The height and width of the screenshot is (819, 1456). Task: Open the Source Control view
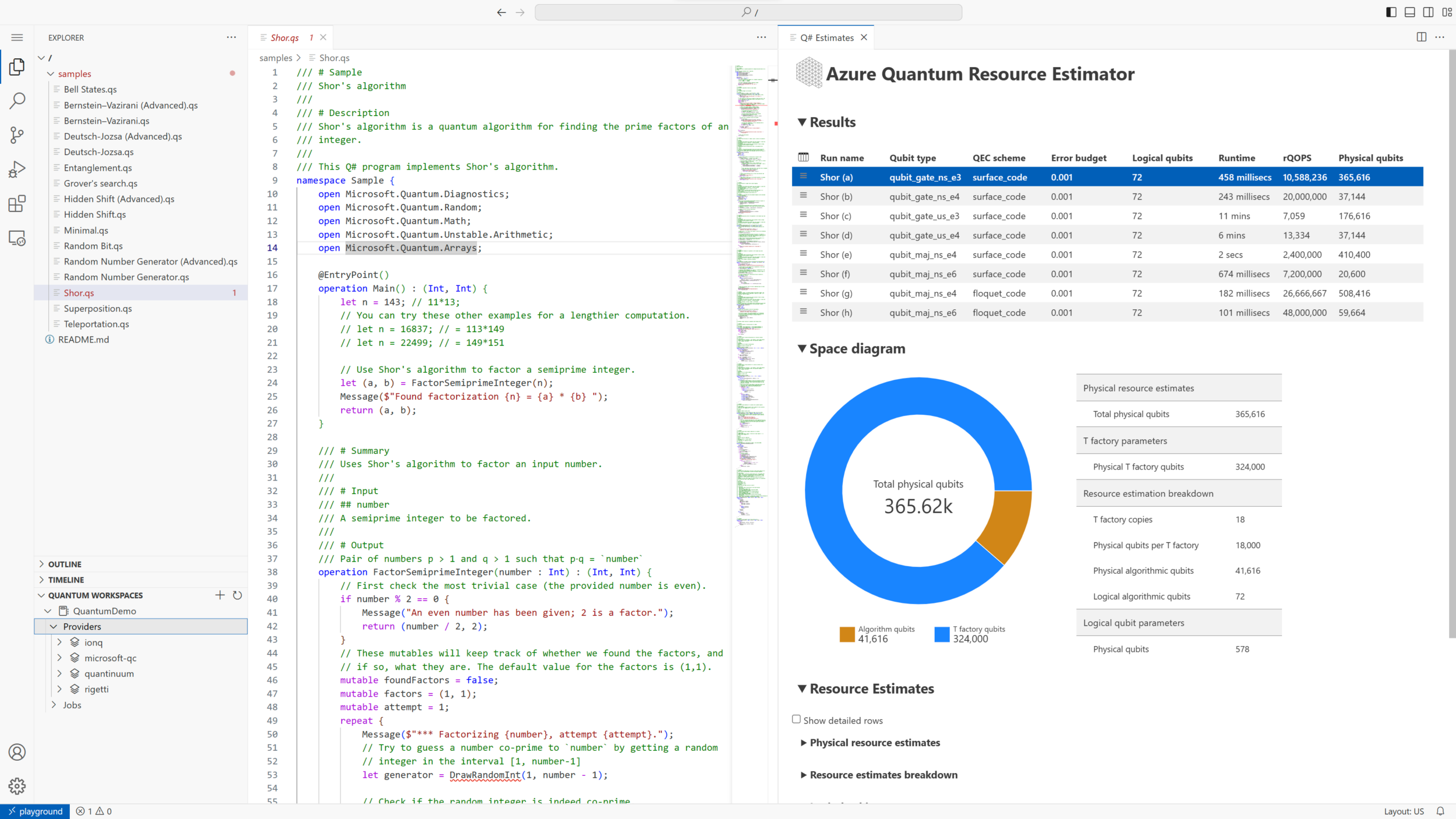(17, 135)
